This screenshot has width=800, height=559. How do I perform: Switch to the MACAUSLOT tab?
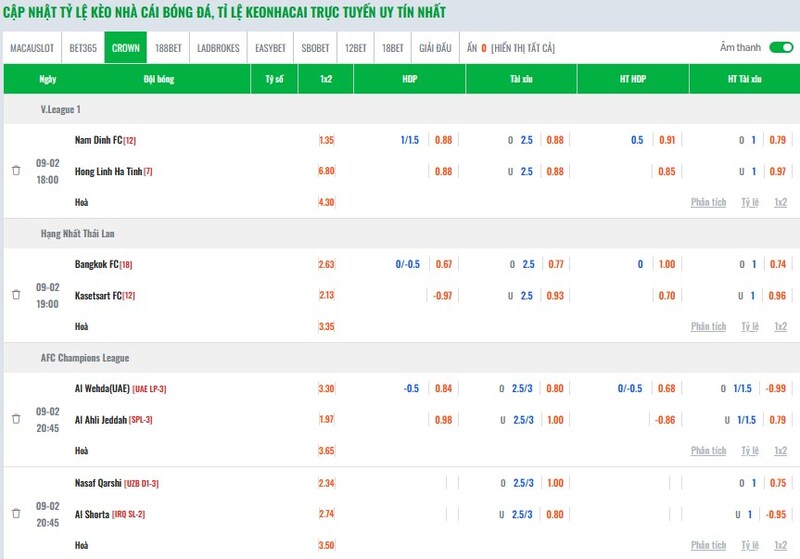pos(32,48)
